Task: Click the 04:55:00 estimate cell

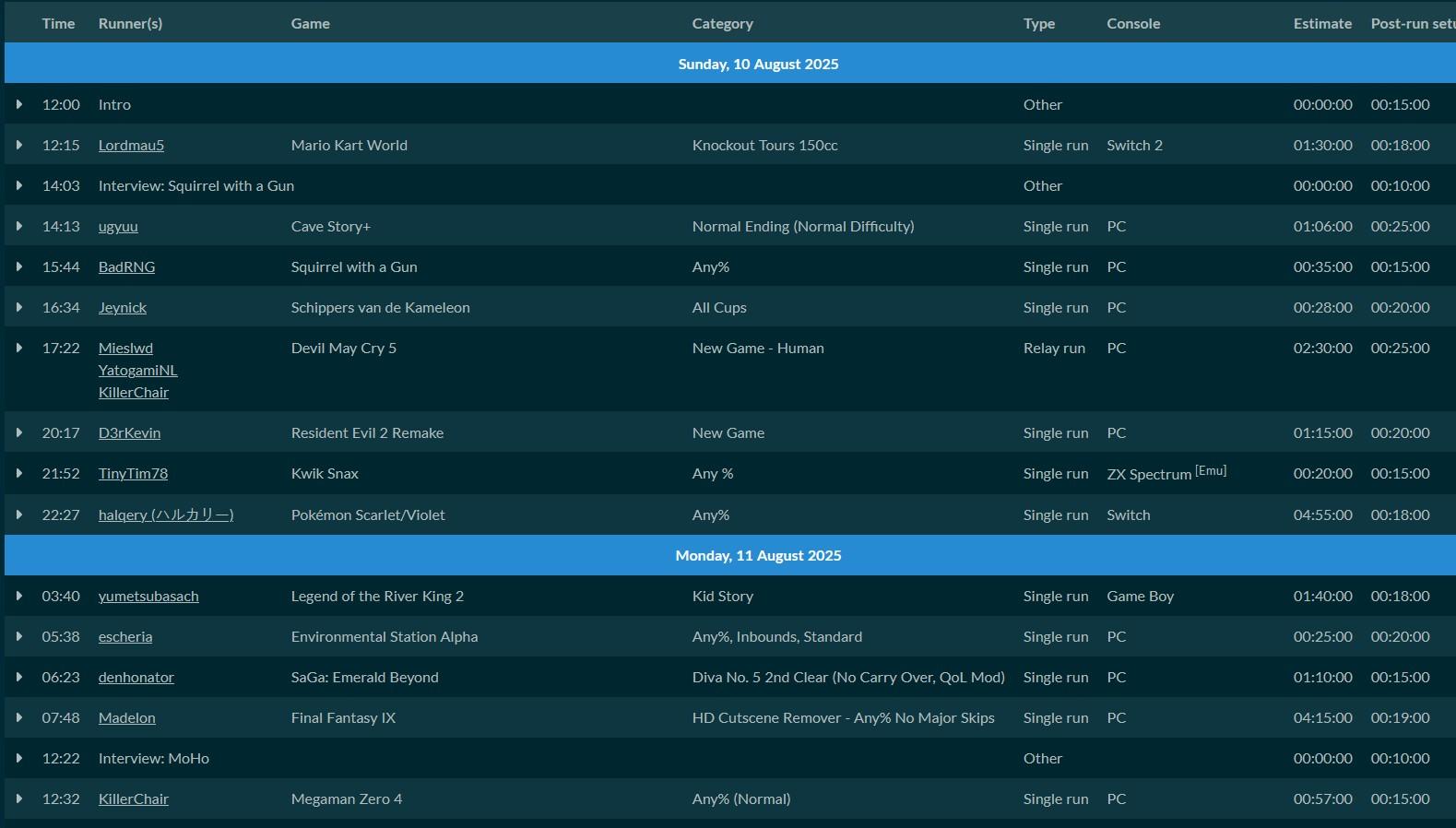Action: (1322, 515)
